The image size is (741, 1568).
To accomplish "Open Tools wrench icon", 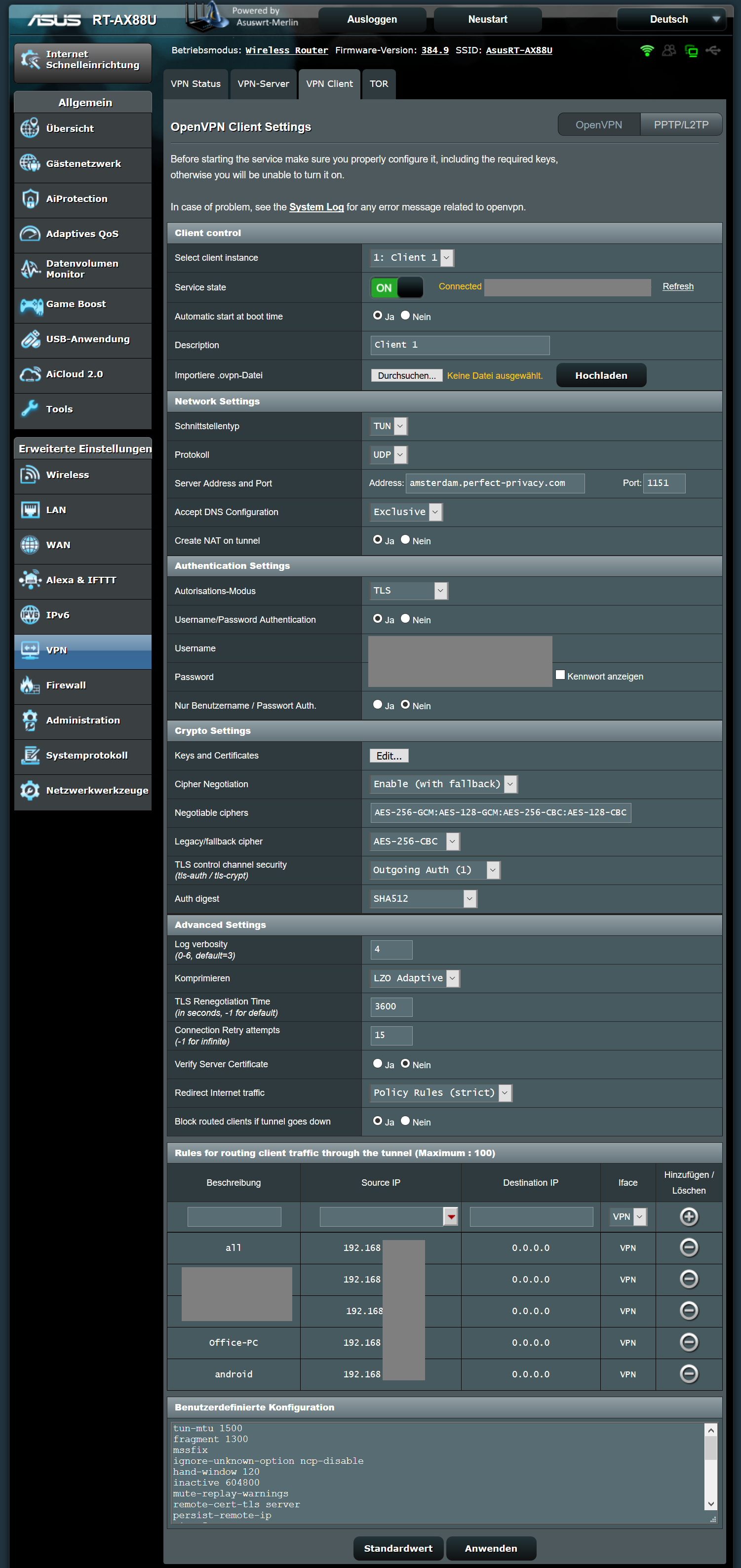I will (x=30, y=409).
